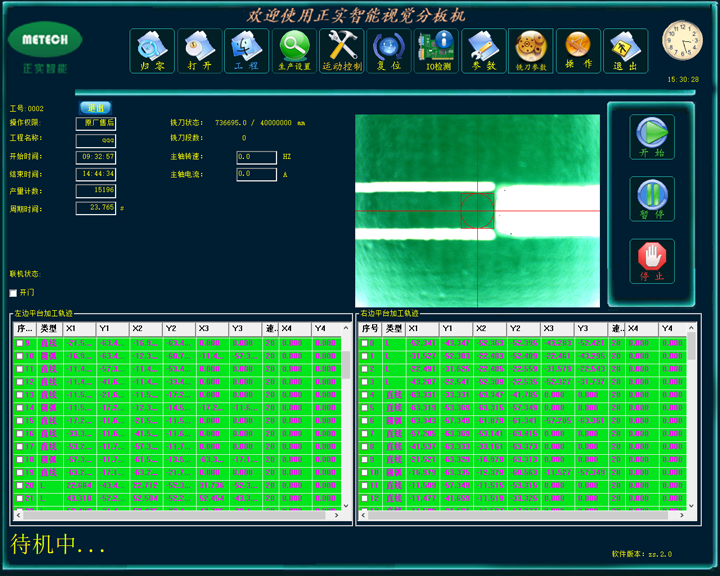The height and width of the screenshot is (576, 720).
Task: Click the 复位 reset icon
Action: point(389,51)
